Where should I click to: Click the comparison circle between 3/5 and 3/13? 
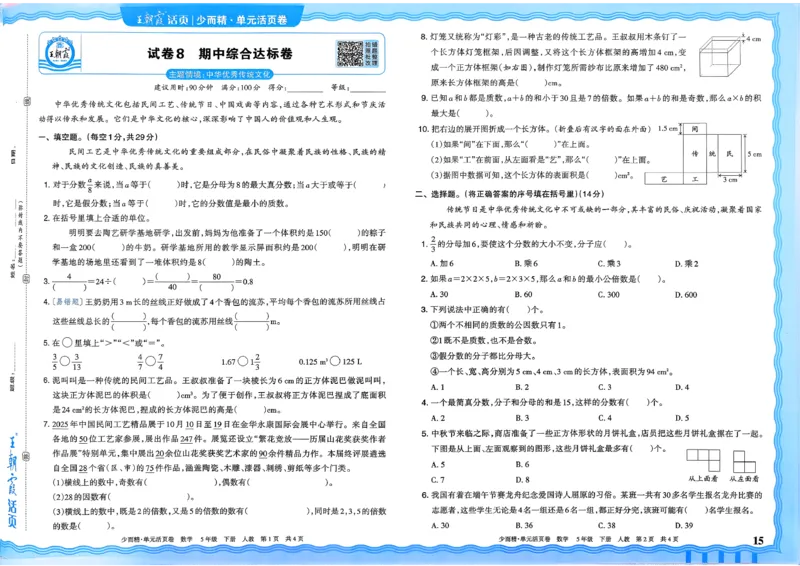(65, 361)
